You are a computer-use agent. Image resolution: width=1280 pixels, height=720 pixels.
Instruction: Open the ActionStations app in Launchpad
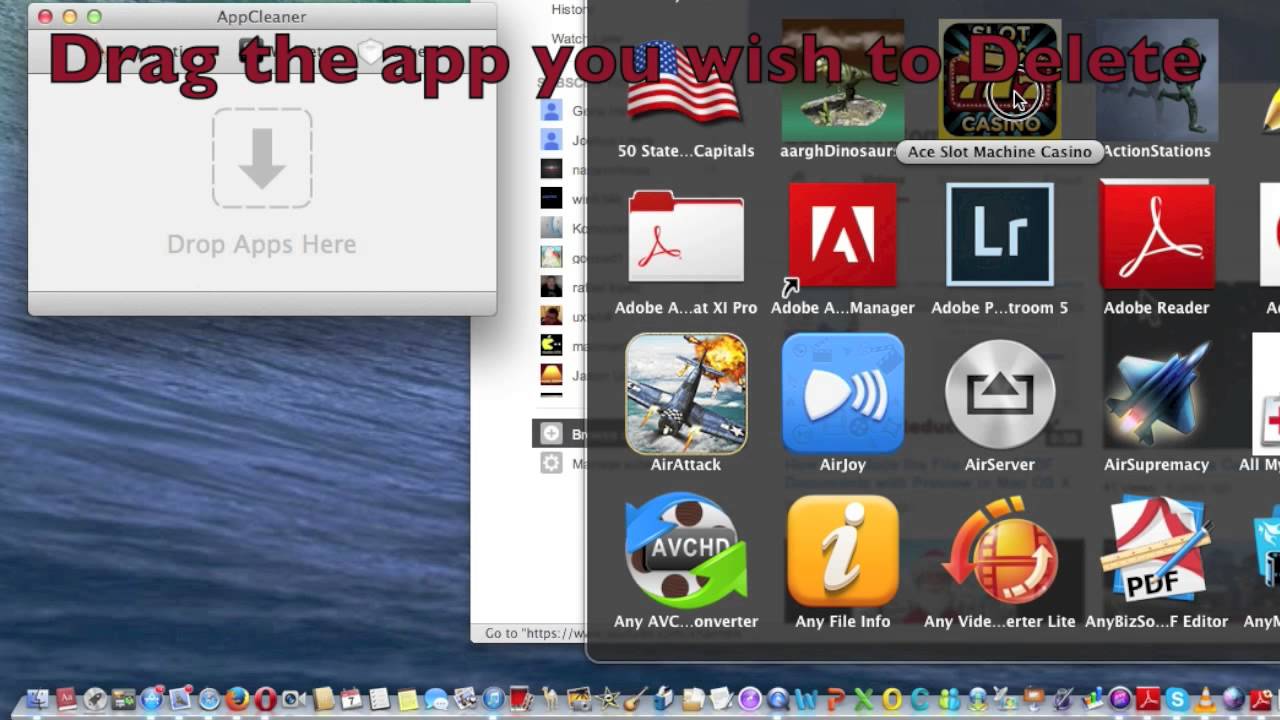coord(1157,80)
